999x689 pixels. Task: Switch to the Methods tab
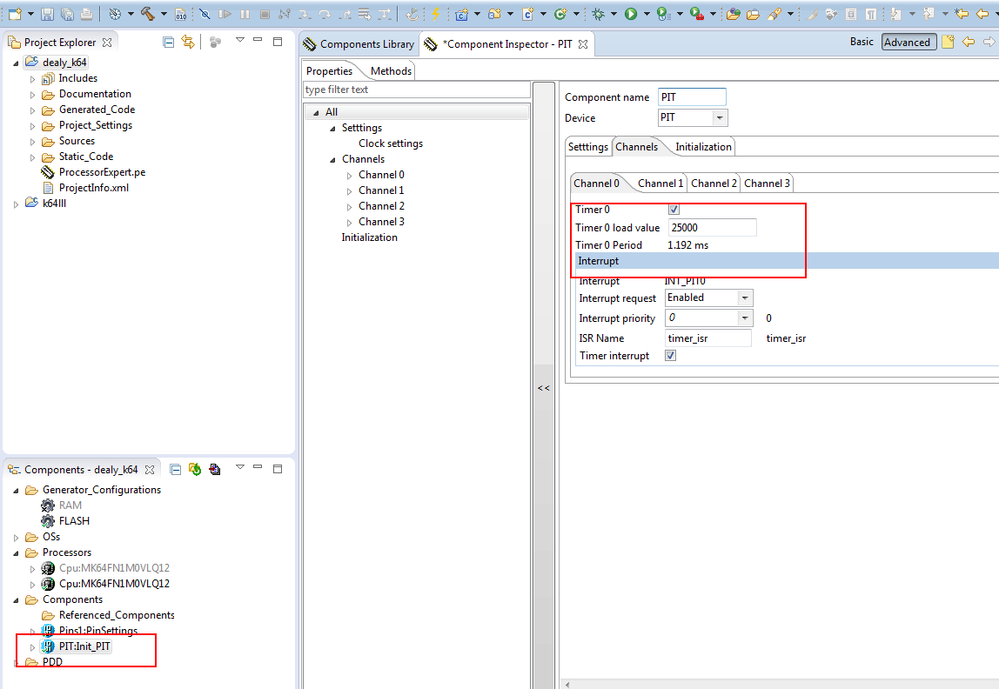(x=391, y=71)
